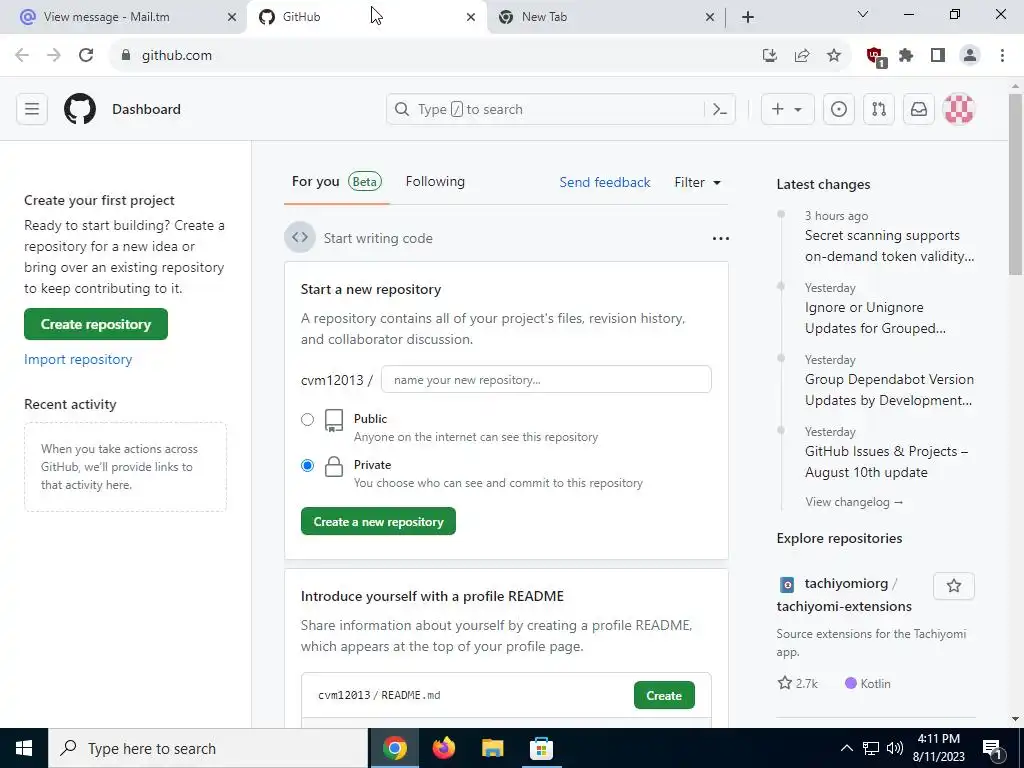Open Firefox from the taskbar
The width and height of the screenshot is (1024, 768).
click(443, 748)
